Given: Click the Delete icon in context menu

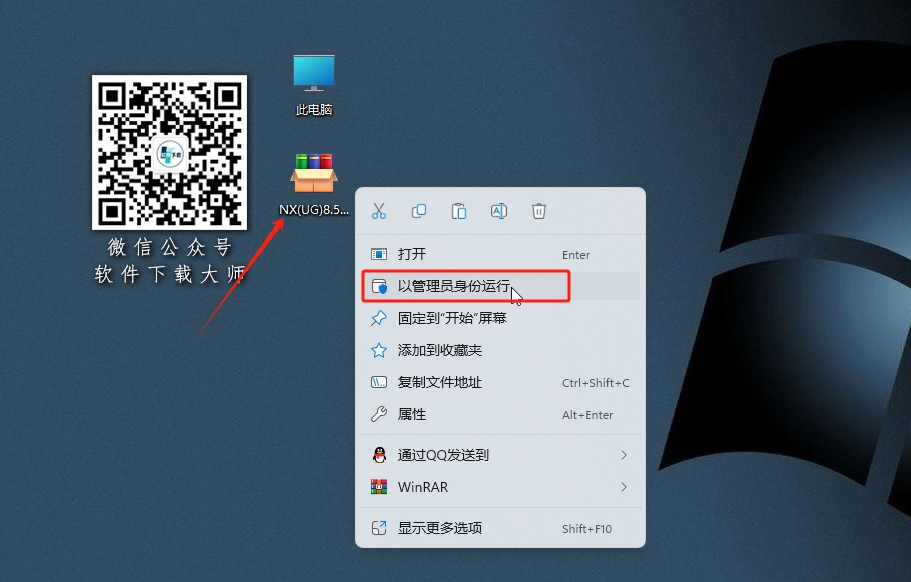Looking at the screenshot, I should [538, 210].
